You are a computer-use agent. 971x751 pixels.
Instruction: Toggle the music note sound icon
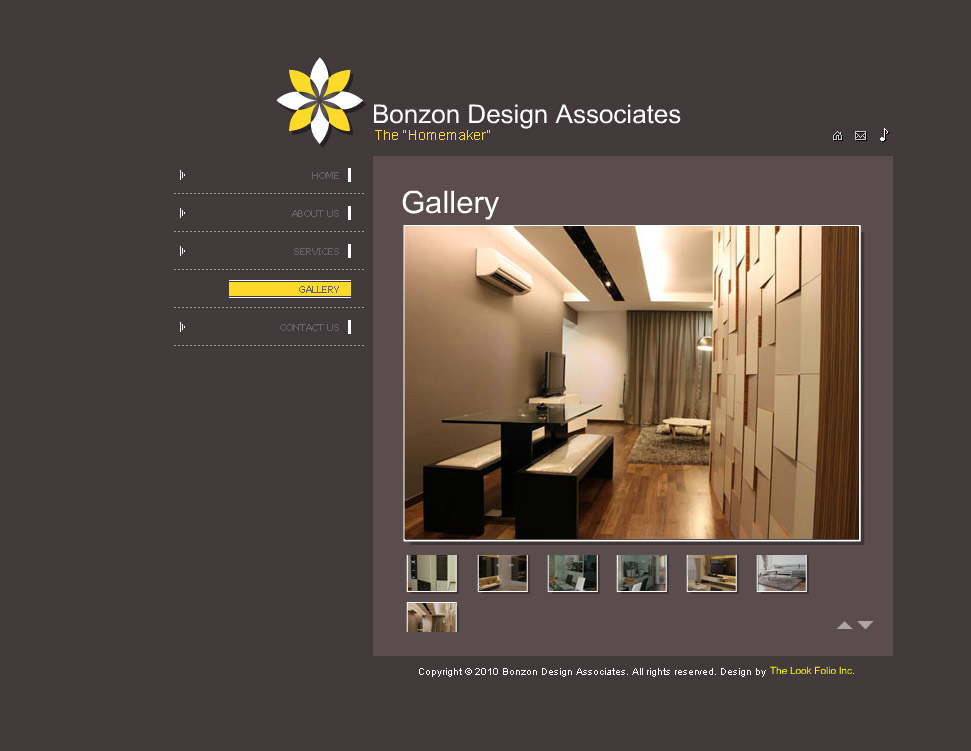[x=884, y=134]
